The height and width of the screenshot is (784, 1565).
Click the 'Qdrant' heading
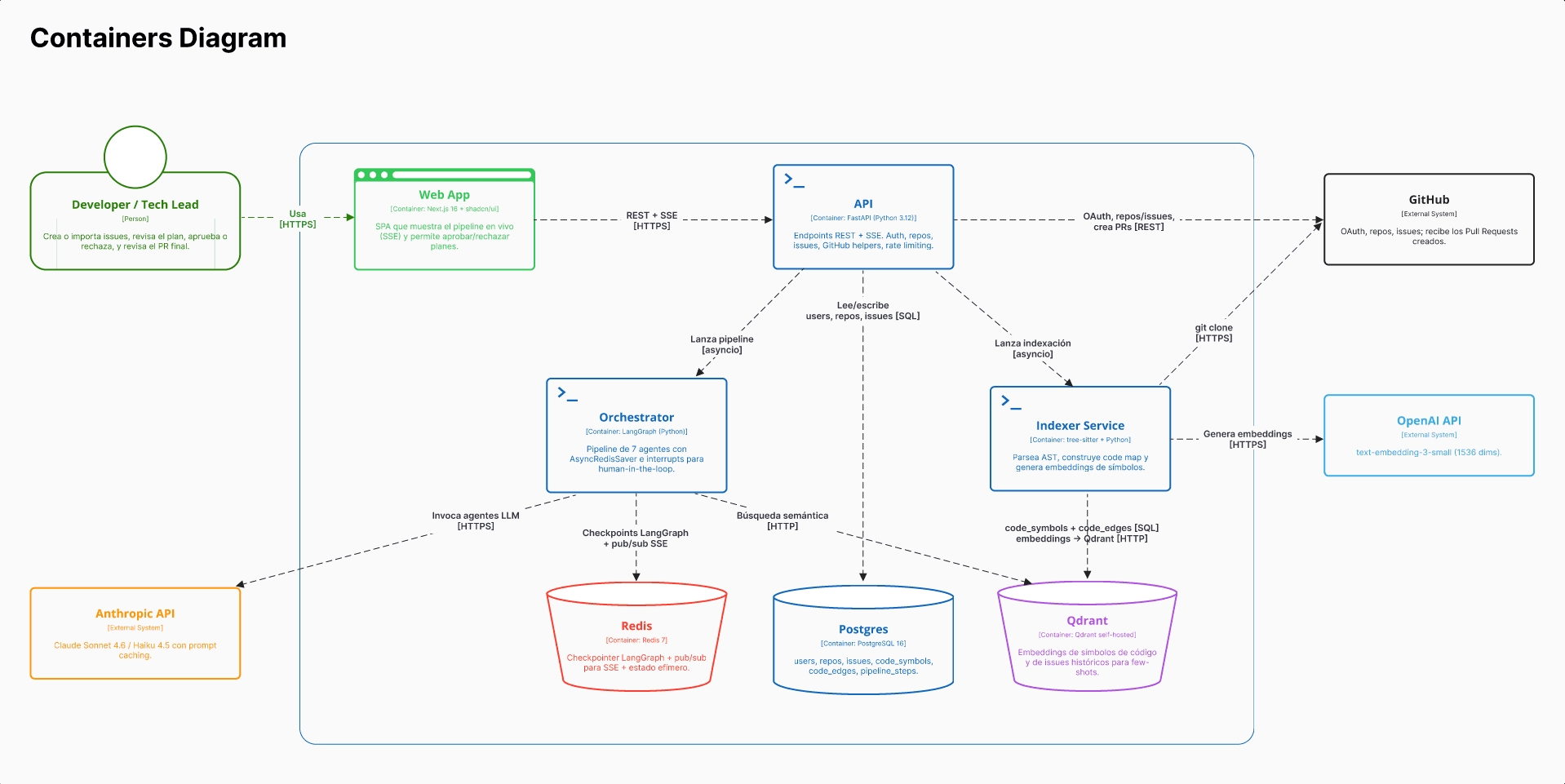point(1087,621)
